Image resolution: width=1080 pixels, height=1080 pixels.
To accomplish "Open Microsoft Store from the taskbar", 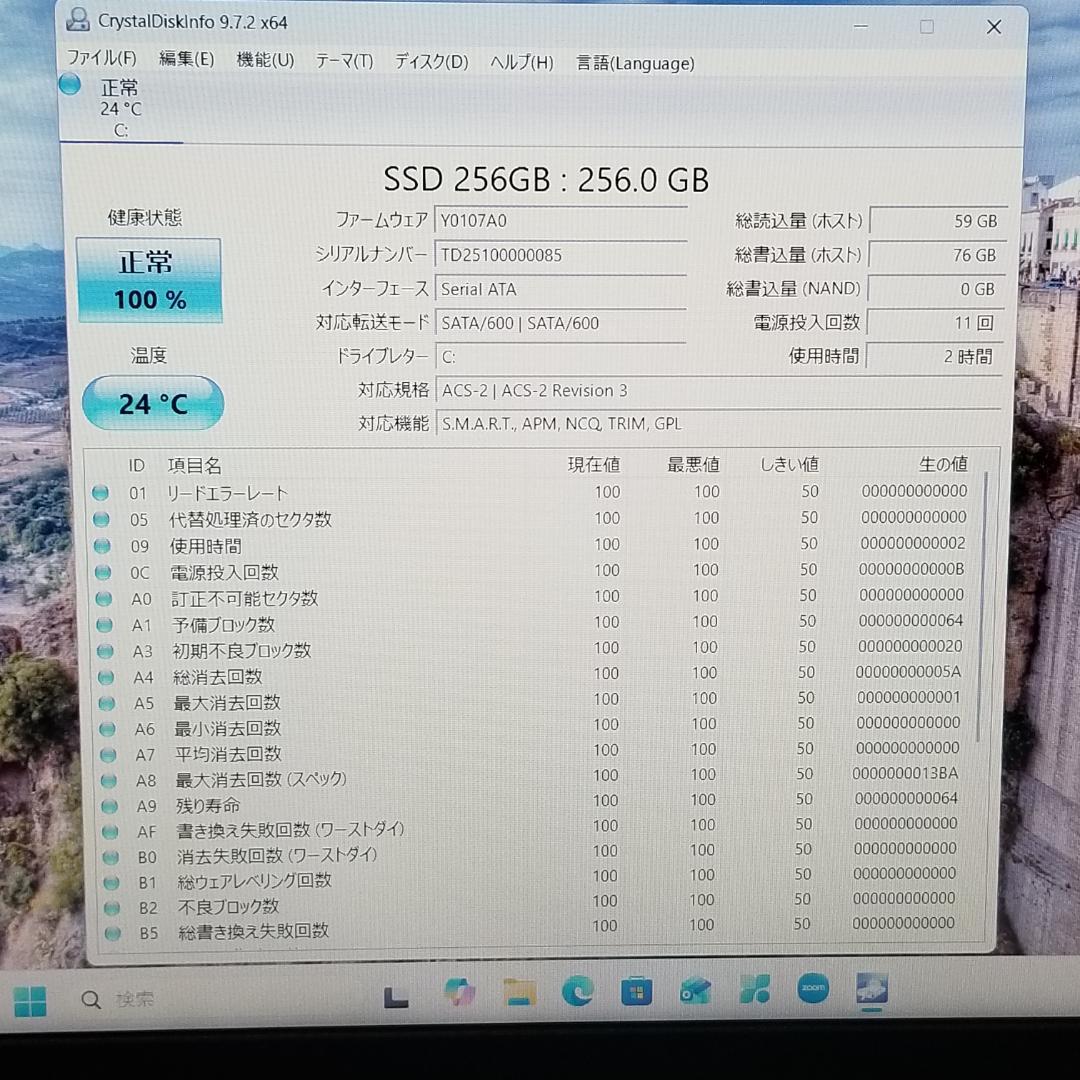I will [636, 992].
